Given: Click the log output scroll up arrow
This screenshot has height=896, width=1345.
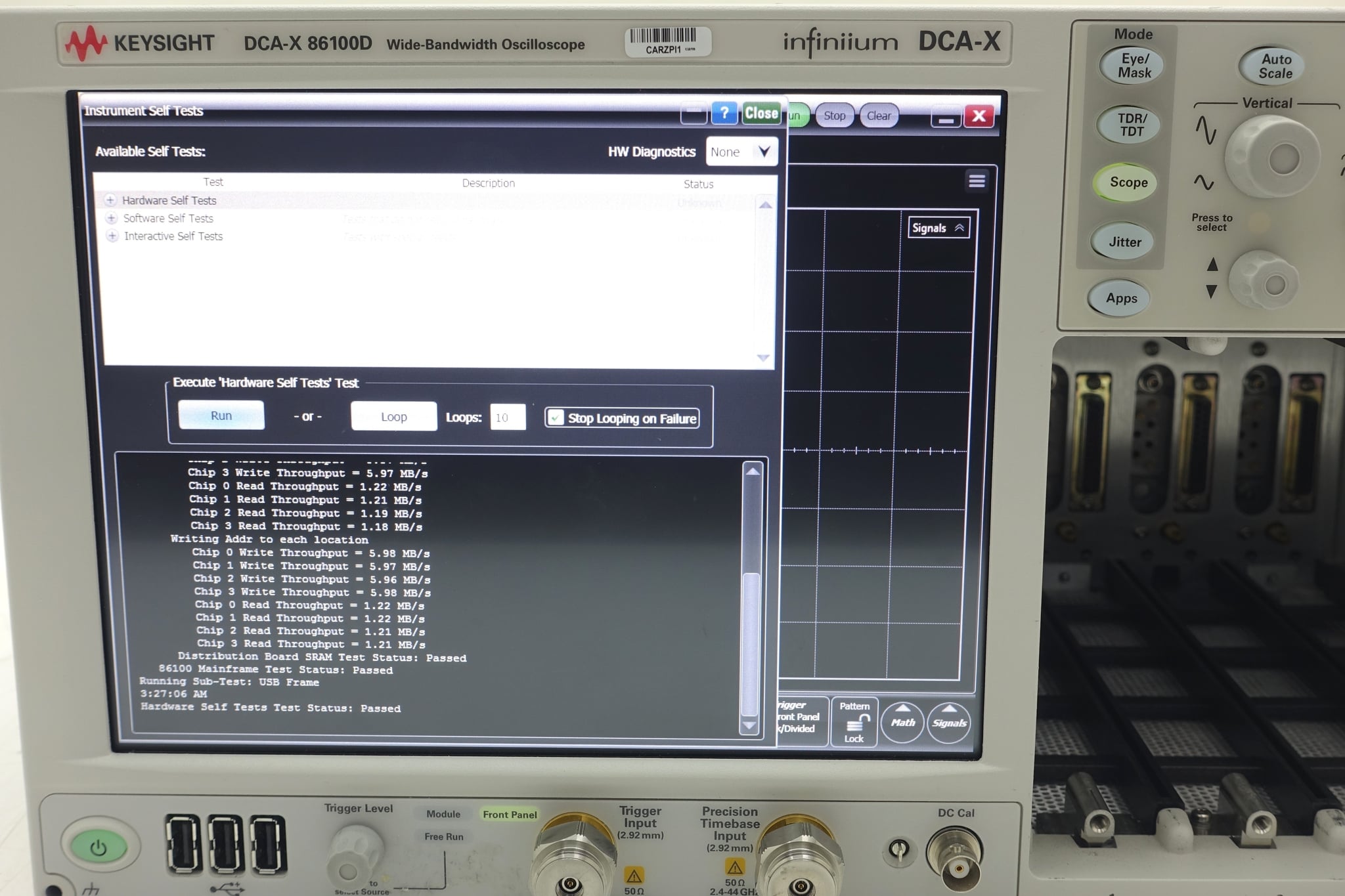Looking at the screenshot, I should (x=753, y=471).
